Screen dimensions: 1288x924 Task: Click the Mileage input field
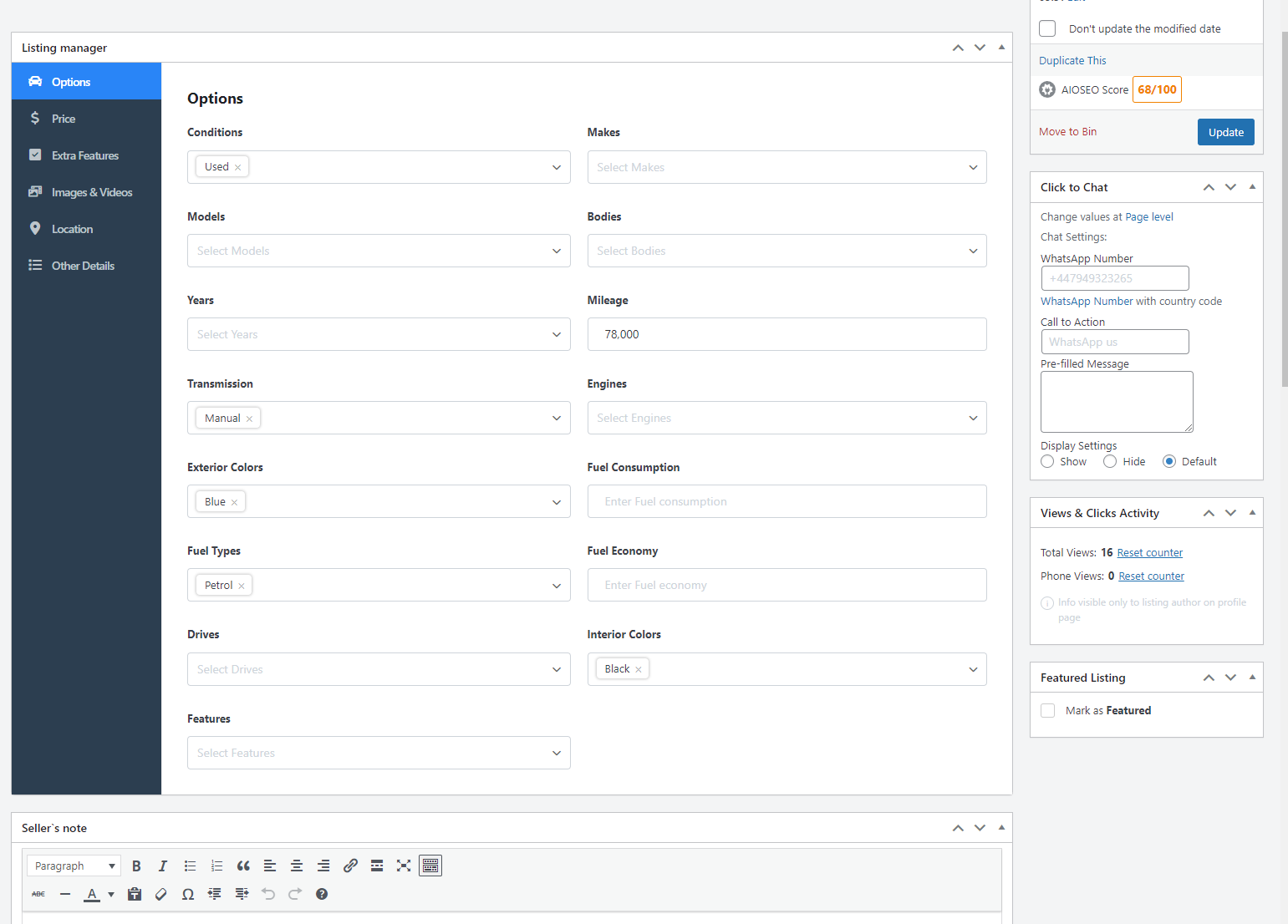787,334
